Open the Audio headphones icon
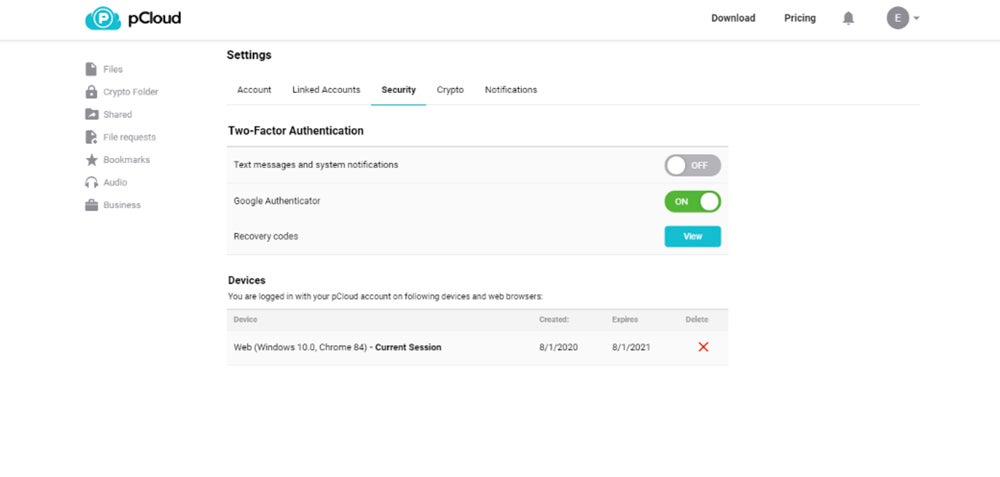1000x477 pixels. 92,183
